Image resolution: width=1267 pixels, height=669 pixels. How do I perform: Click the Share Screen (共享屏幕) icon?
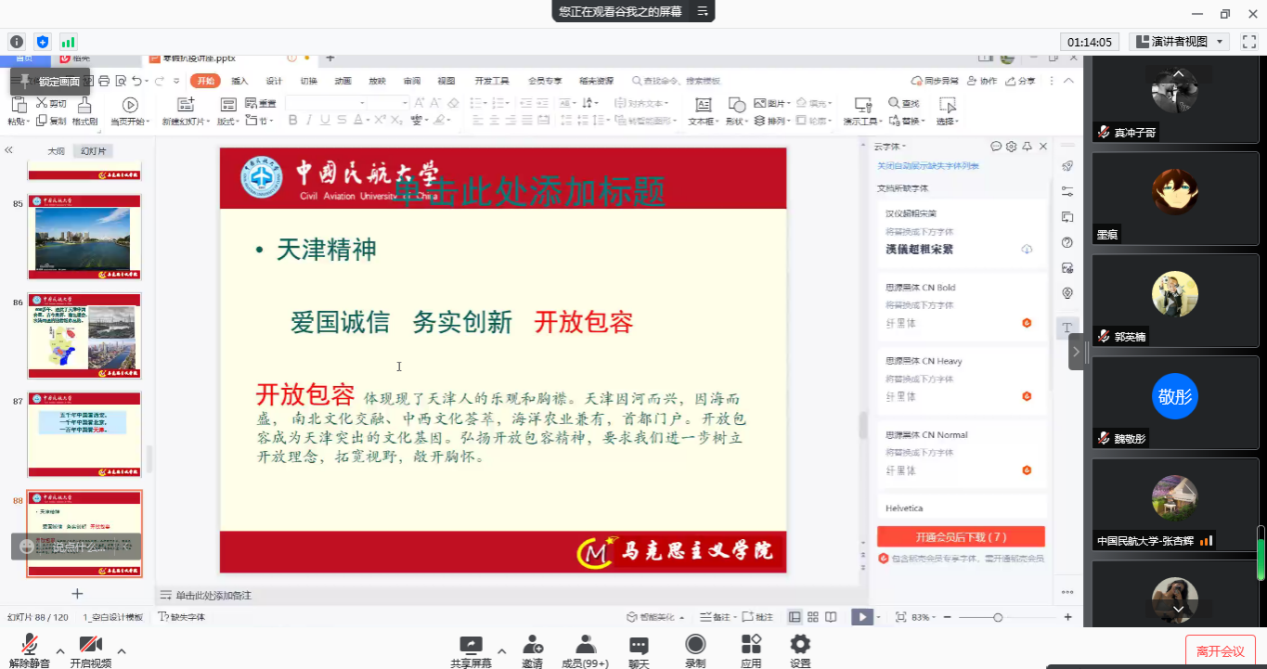point(470,644)
